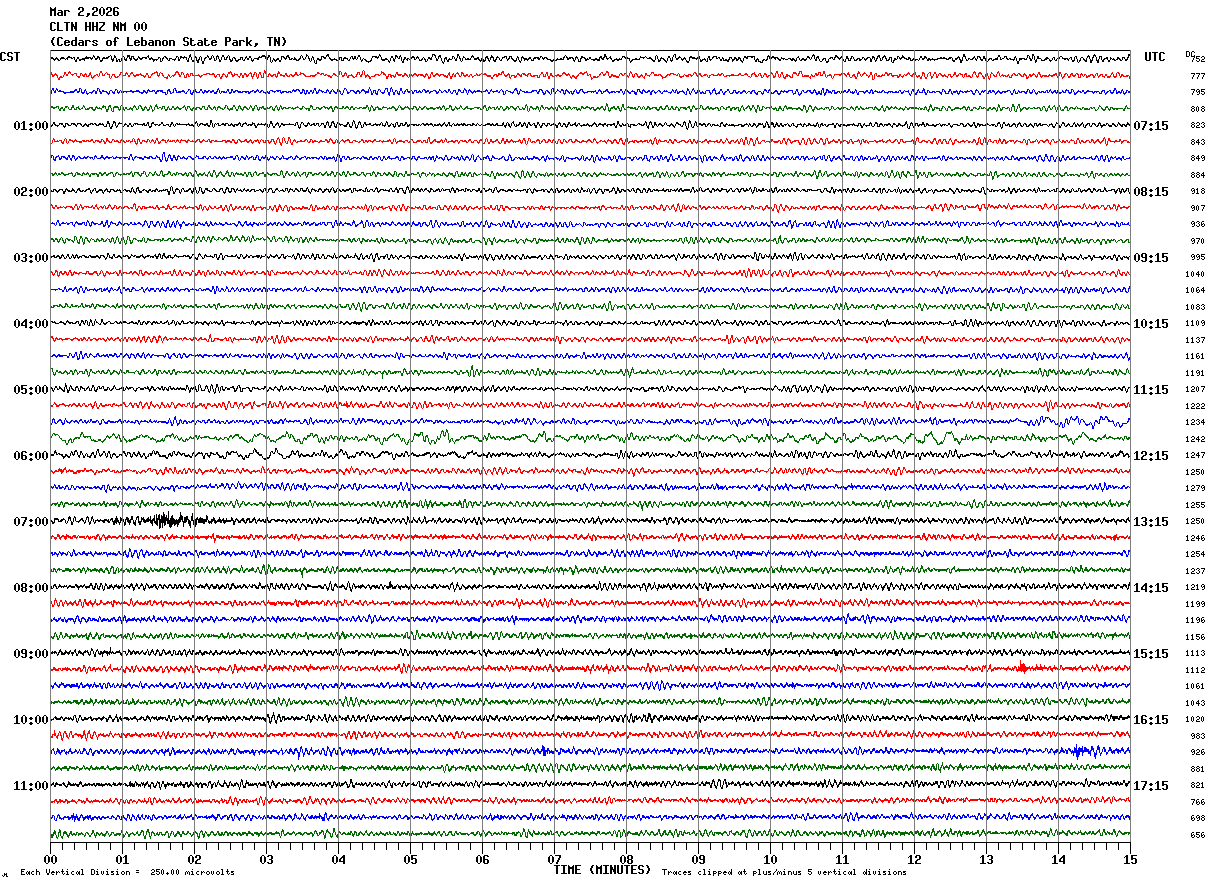Click minute tick '09' on time axis
This screenshot has height=886, width=1210.
tap(699, 859)
